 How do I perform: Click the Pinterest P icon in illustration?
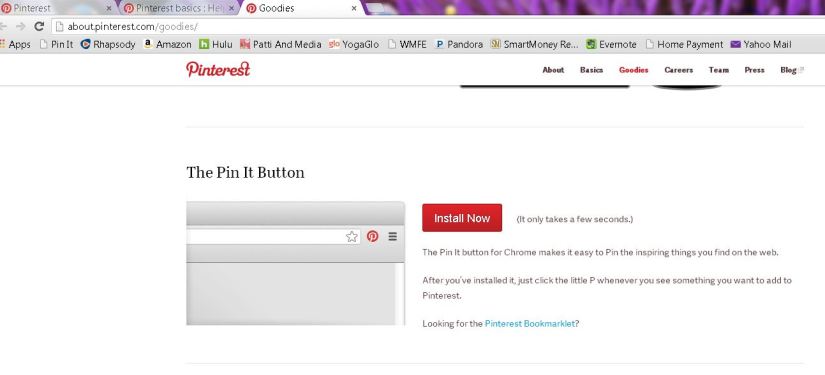click(373, 236)
